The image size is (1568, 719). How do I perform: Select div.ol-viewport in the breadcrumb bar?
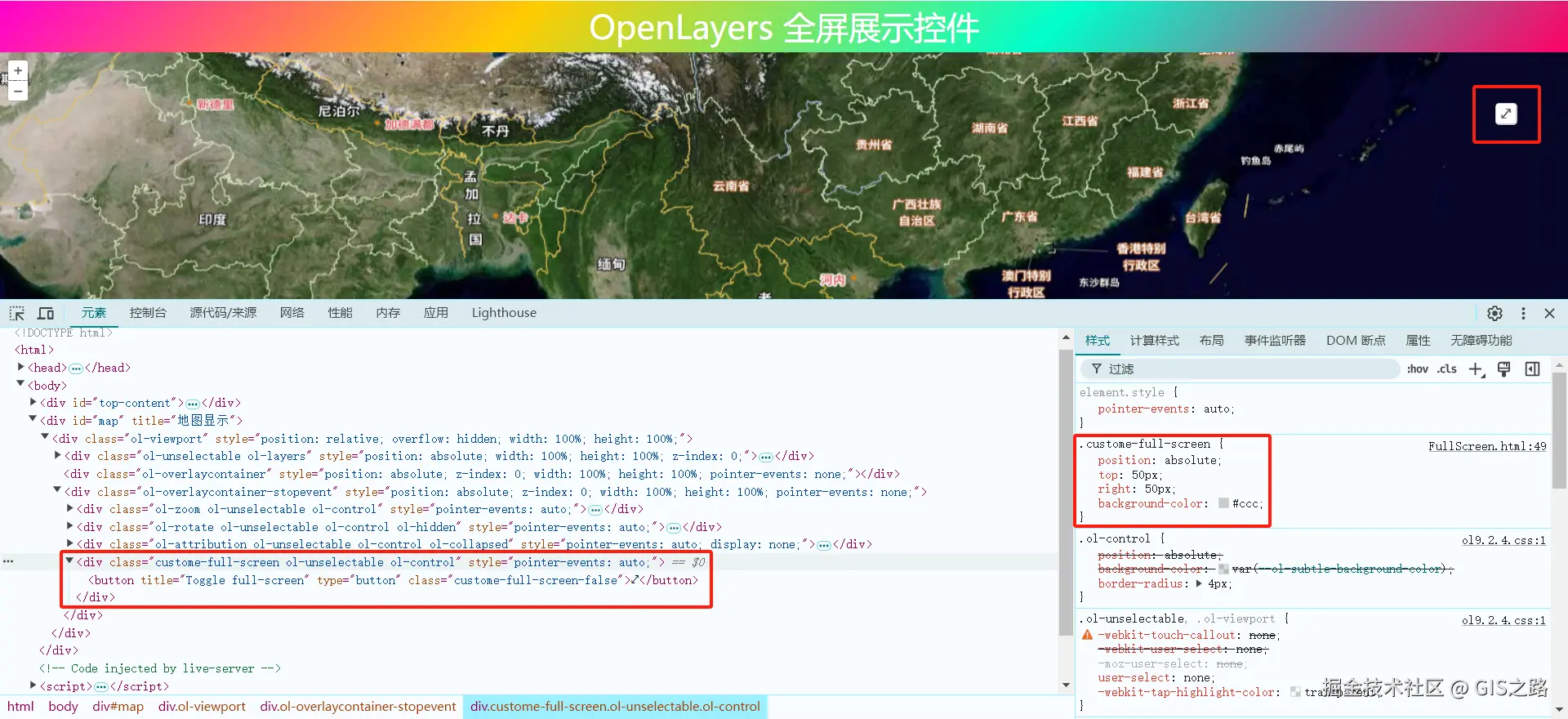point(202,707)
